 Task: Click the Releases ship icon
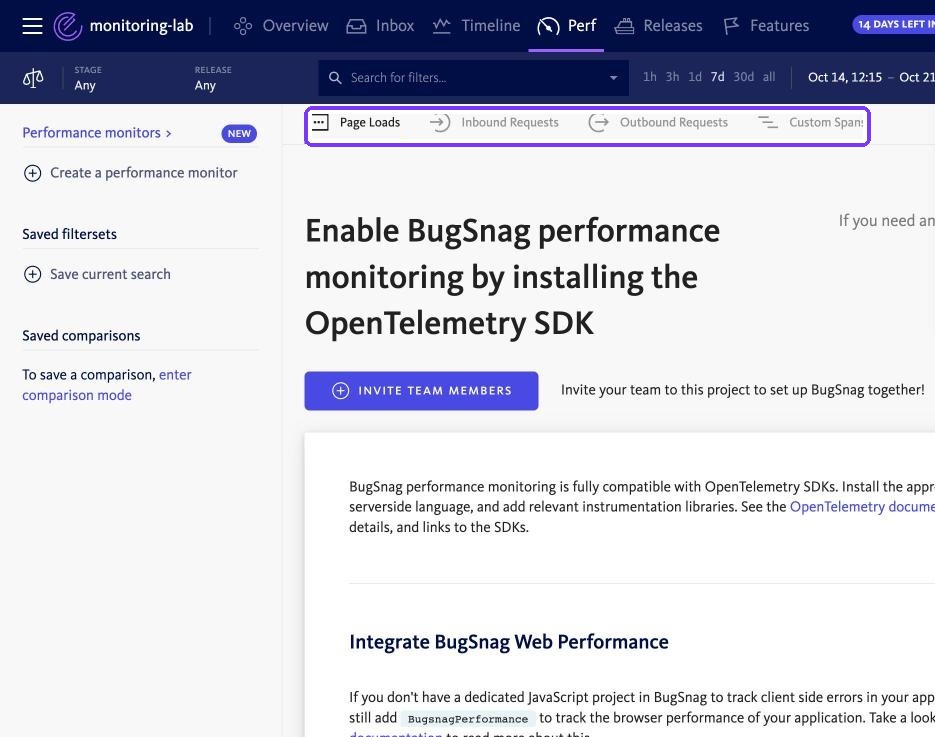(x=624, y=26)
